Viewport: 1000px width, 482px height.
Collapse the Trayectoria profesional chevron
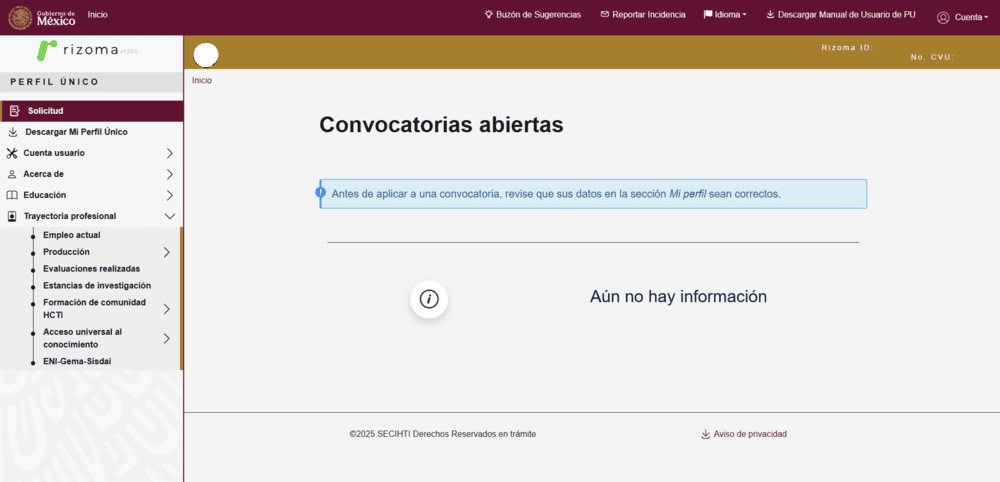(170, 216)
